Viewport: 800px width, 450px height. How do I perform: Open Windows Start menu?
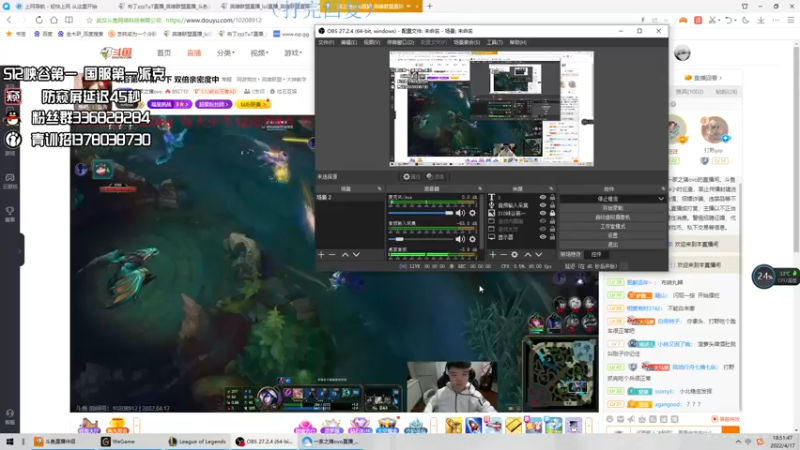point(9,441)
